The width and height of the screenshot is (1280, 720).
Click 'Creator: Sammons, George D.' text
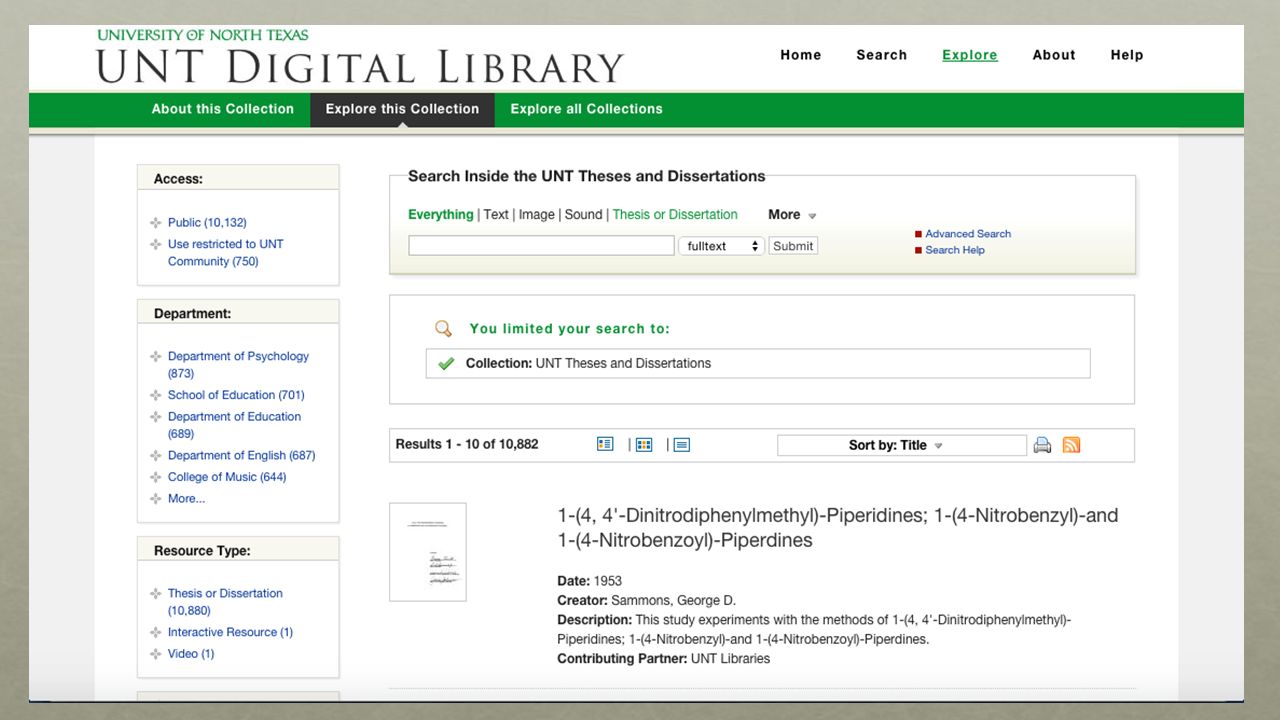point(646,601)
